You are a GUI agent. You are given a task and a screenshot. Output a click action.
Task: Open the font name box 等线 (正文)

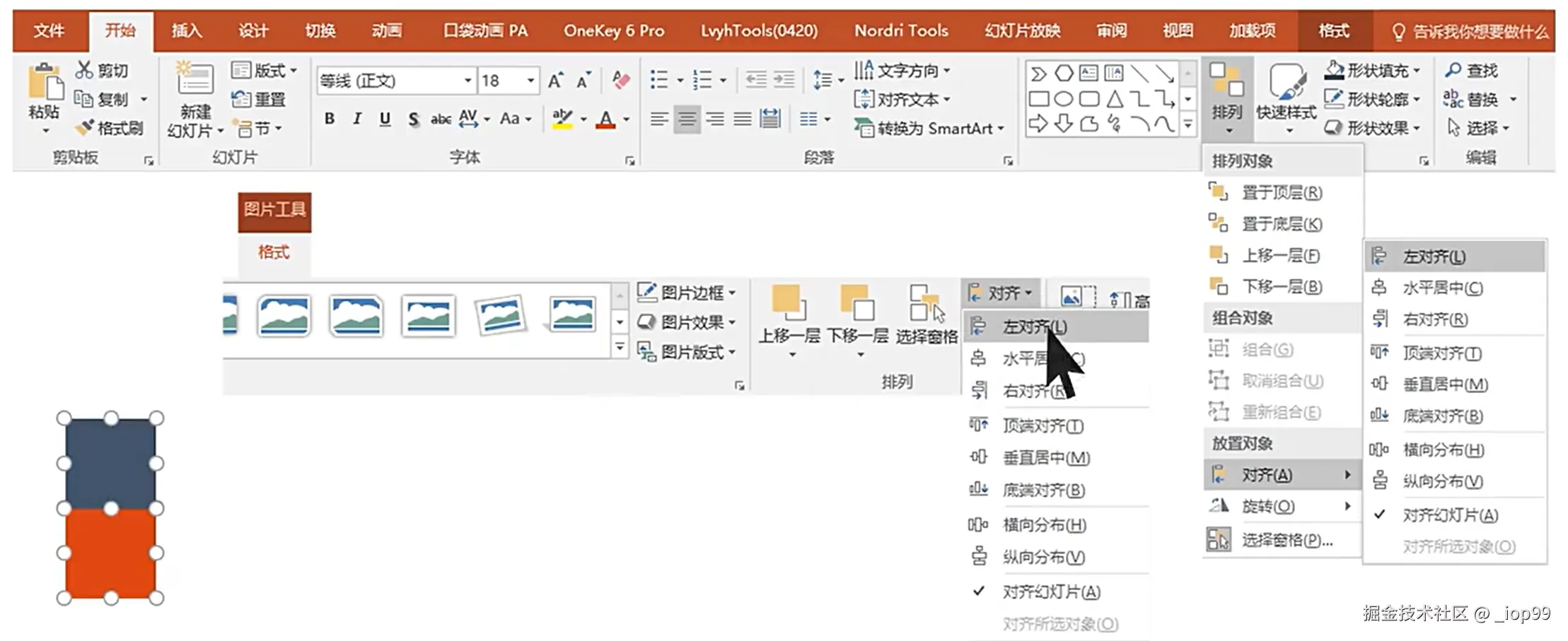(x=395, y=81)
